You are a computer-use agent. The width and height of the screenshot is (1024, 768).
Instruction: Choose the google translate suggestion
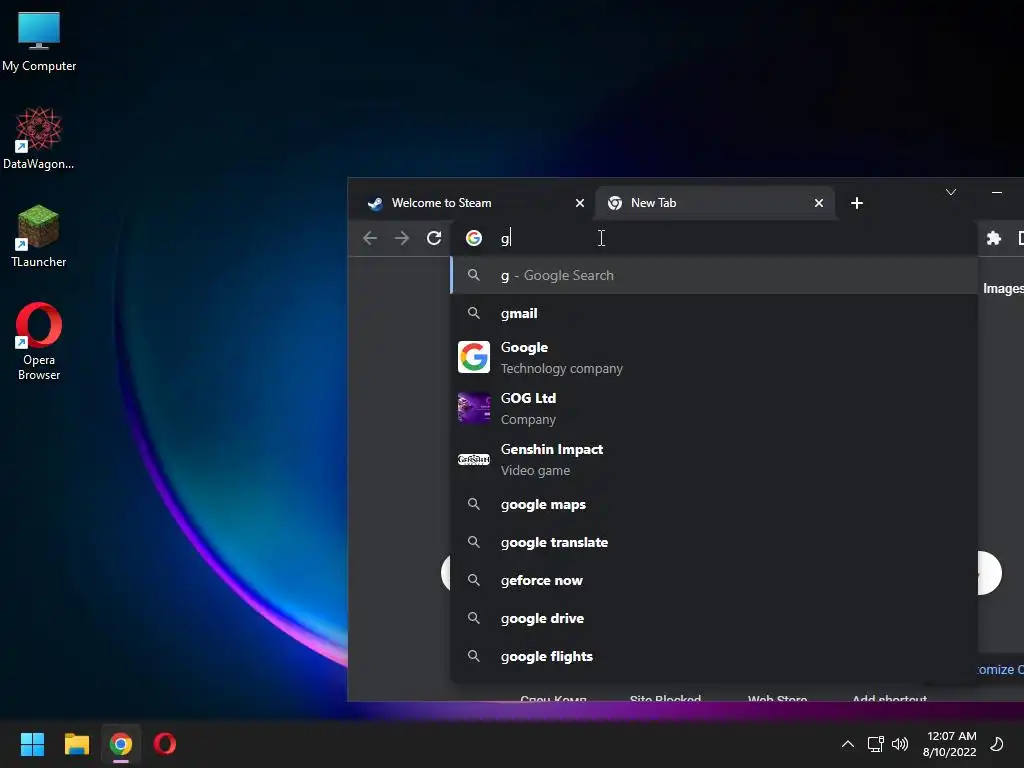(x=714, y=543)
